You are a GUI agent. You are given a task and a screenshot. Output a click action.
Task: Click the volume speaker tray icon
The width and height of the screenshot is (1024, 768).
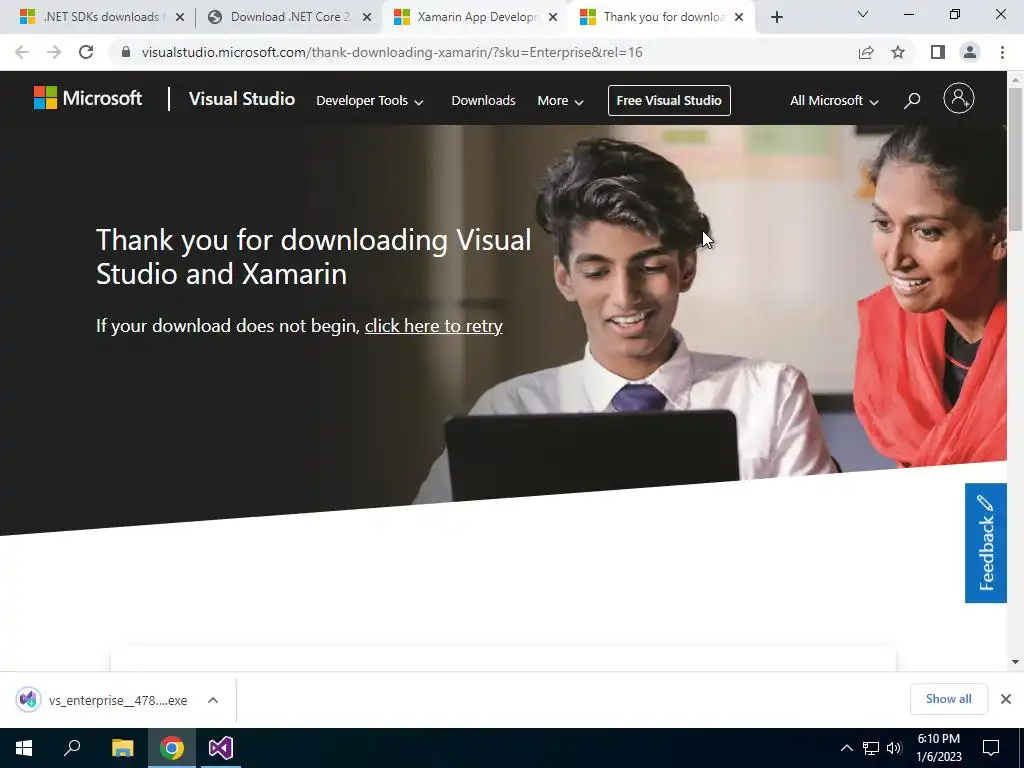point(894,748)
